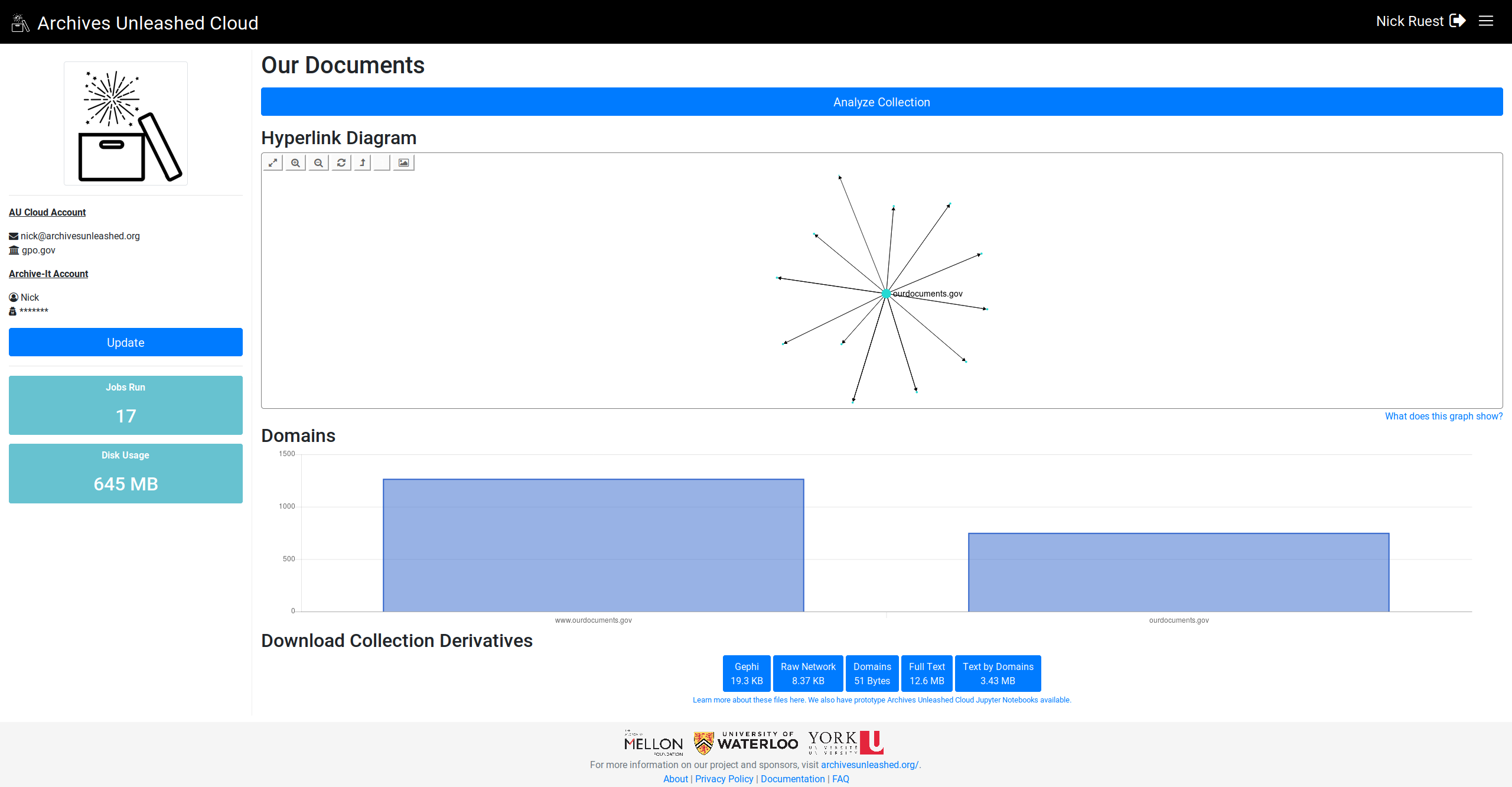Click the ourdocuments.gov bar in Domains chart

coord(1179,573)
